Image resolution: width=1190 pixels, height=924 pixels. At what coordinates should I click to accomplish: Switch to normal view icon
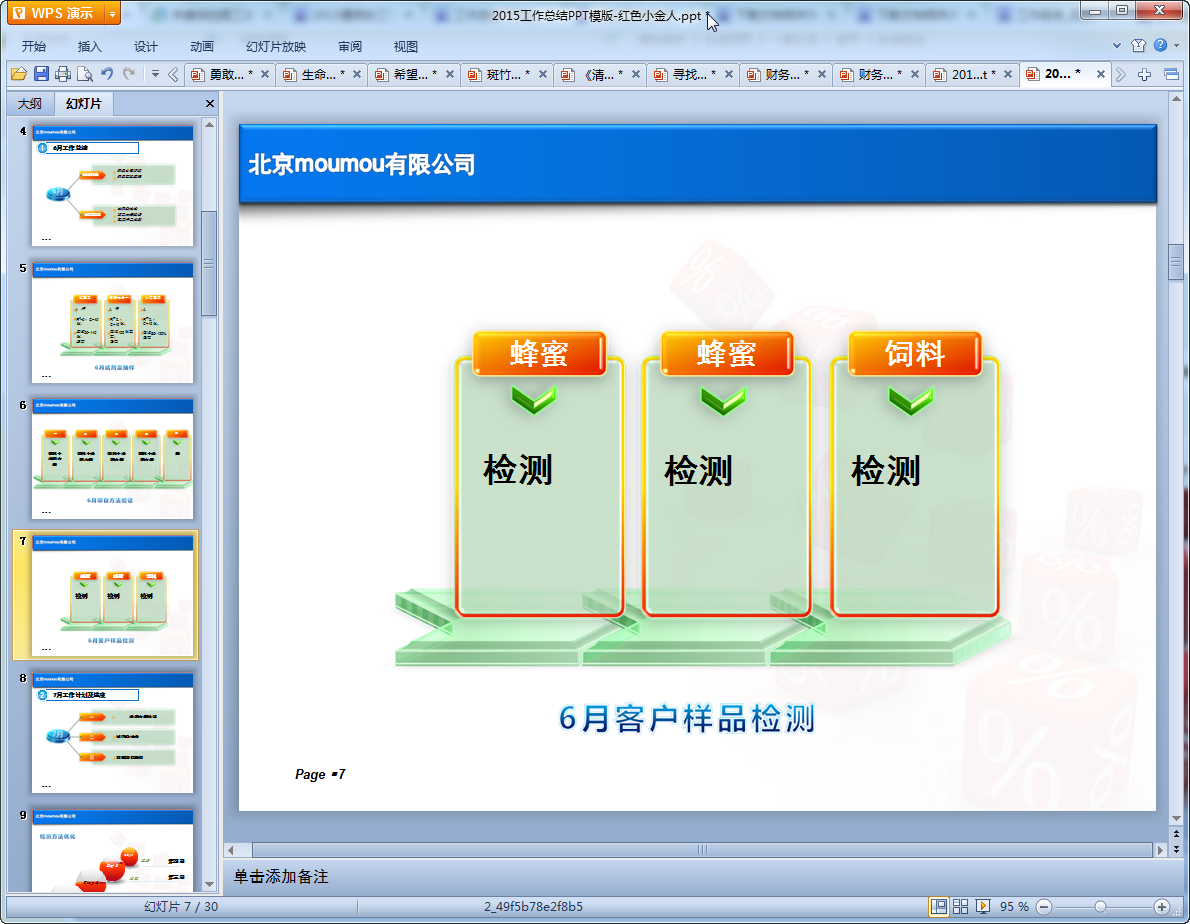939,907
